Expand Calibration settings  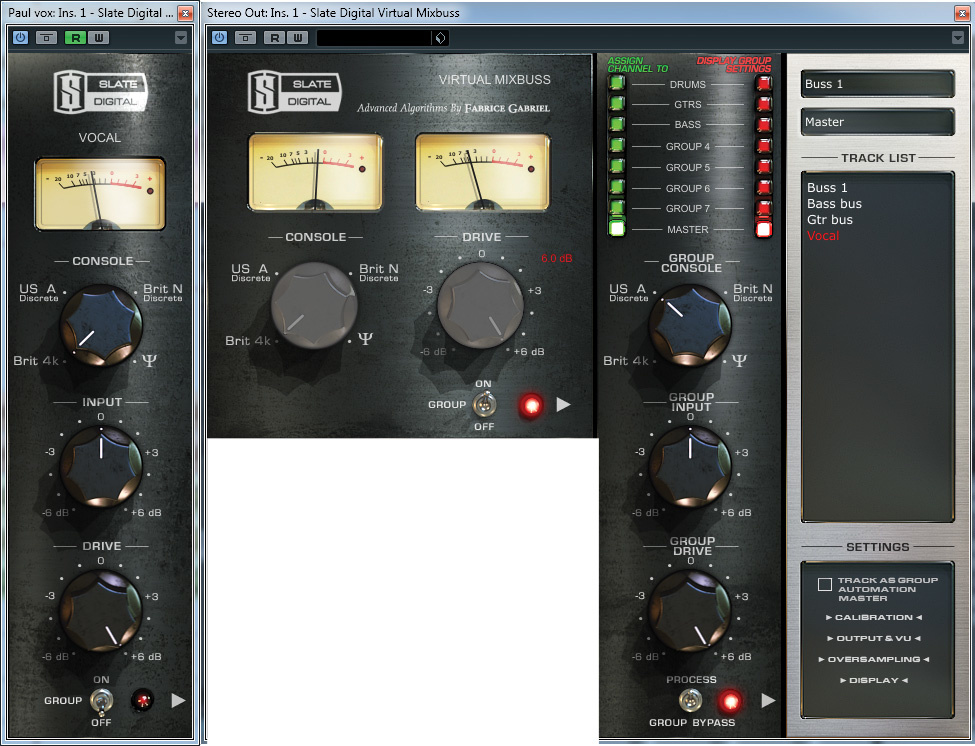point(874,617)
